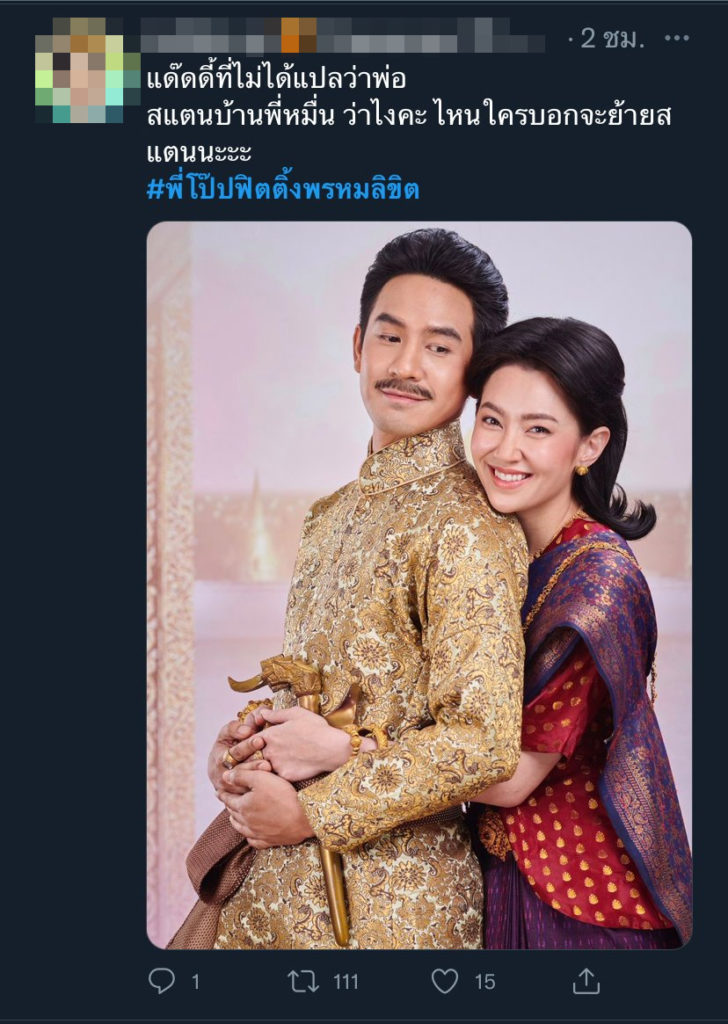Open the pixelated profile avatar
The width and height of the screenshot is (728, 1024).
pyautogui.click(x=87, y=71)
